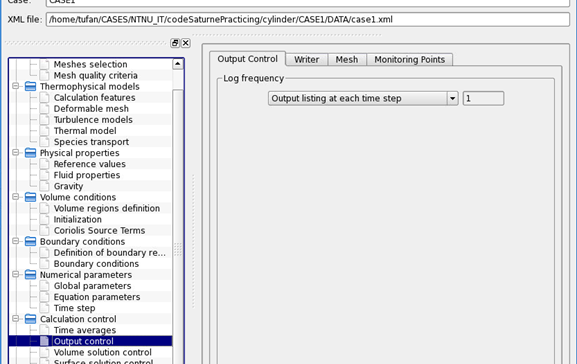
Task: Click the Volume conditions folder icon
Action: pyautogui.click(x=31, y=197)
